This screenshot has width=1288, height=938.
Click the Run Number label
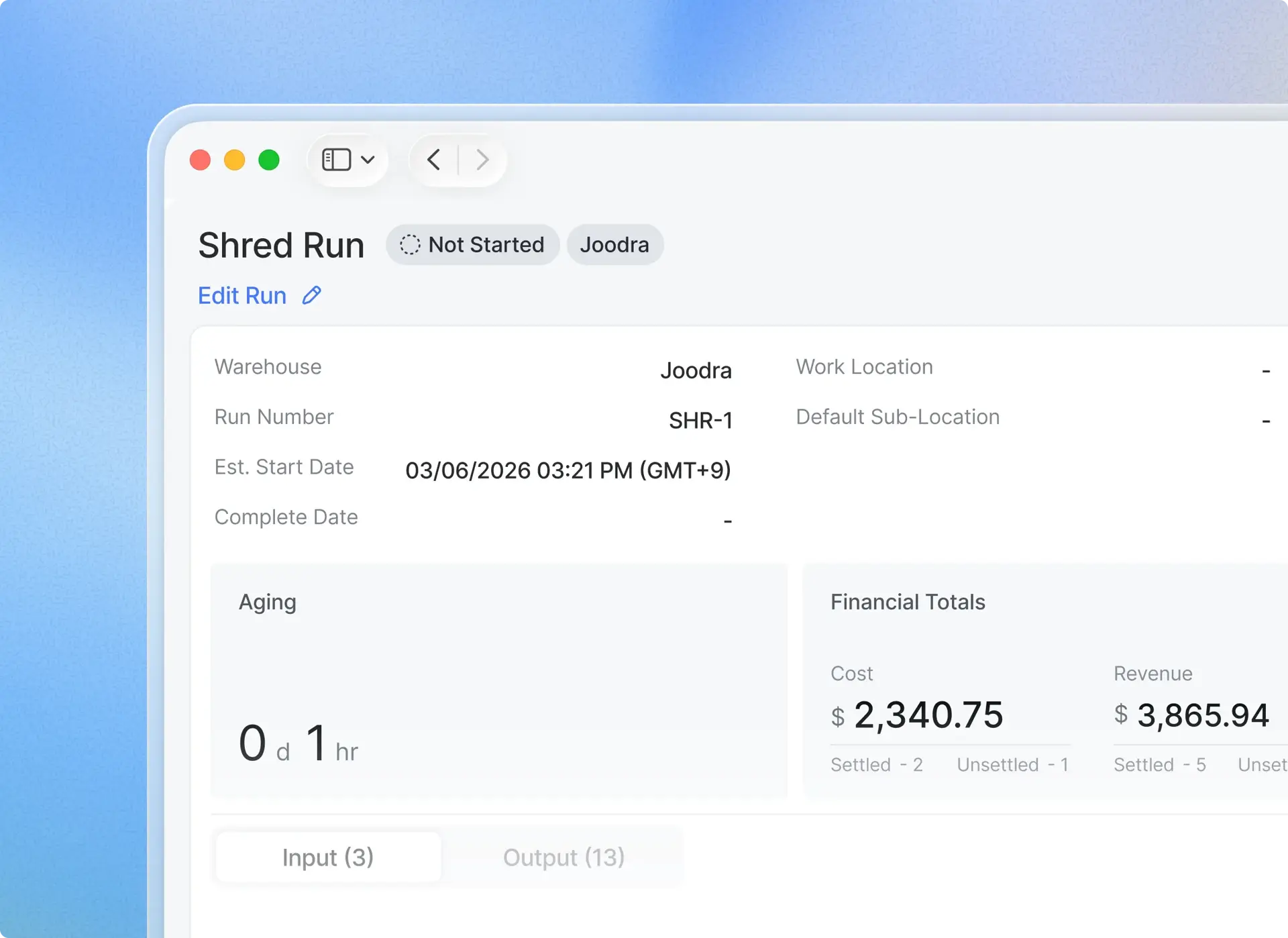pos(274,417)
